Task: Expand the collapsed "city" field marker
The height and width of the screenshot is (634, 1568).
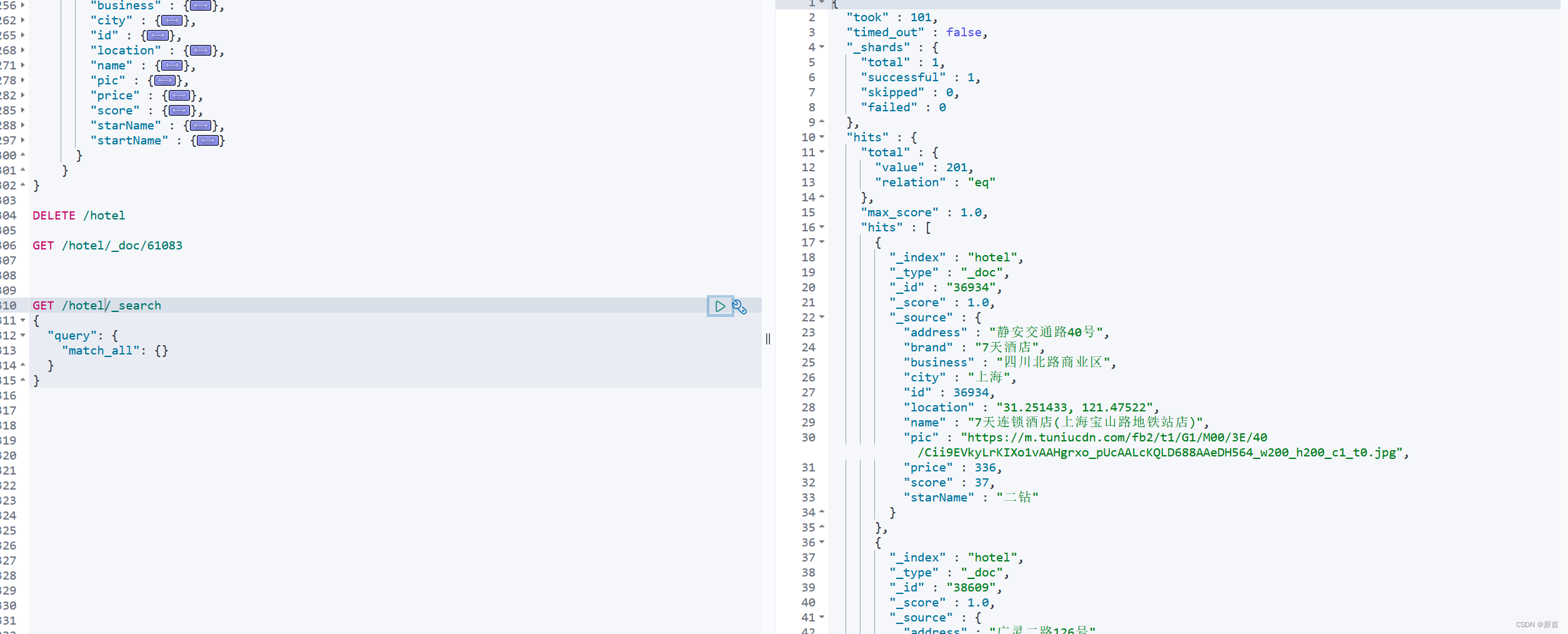Action: [x=172, y=21]
